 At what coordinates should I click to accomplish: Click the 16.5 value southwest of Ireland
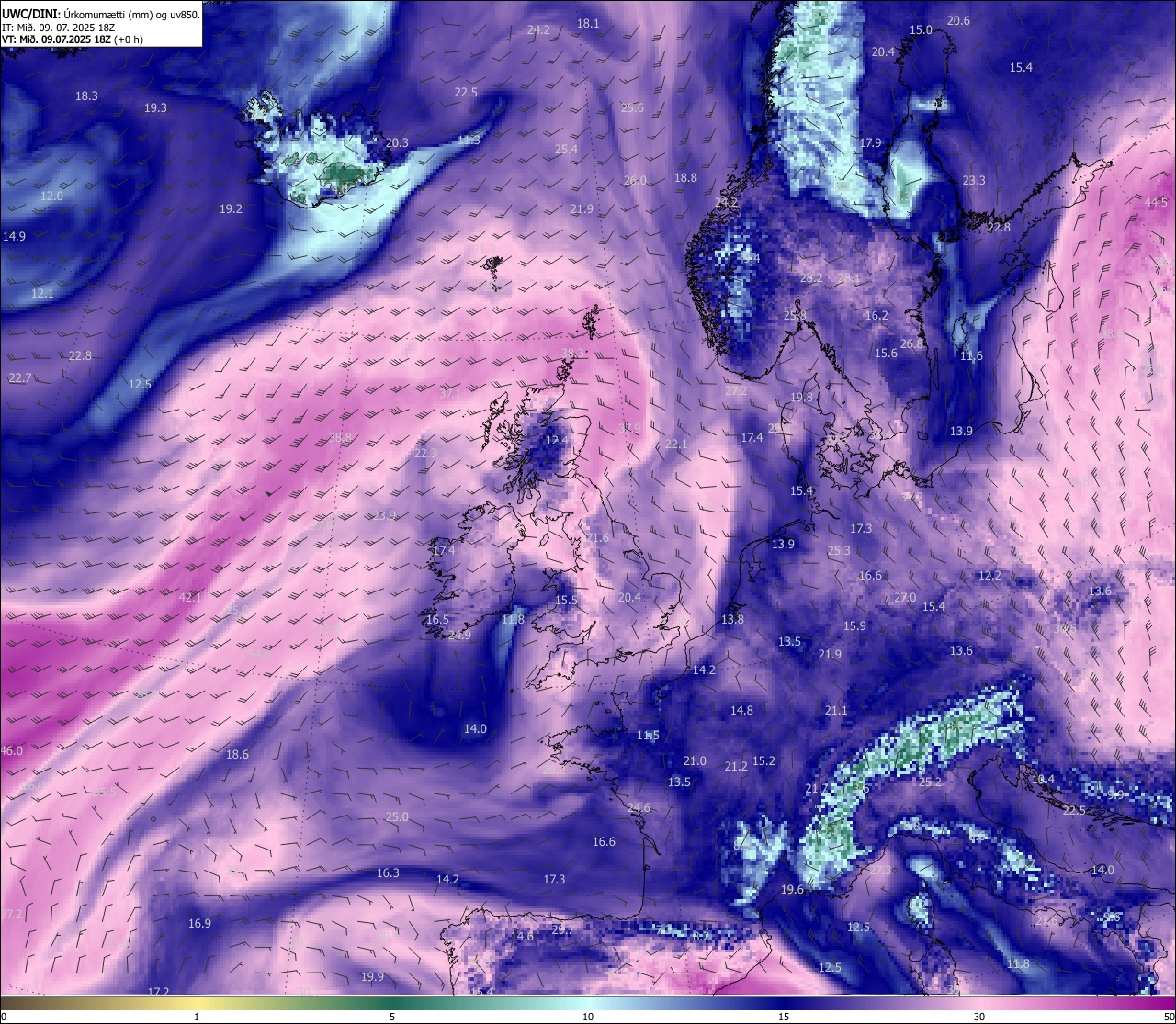click(x=437, y=619)
